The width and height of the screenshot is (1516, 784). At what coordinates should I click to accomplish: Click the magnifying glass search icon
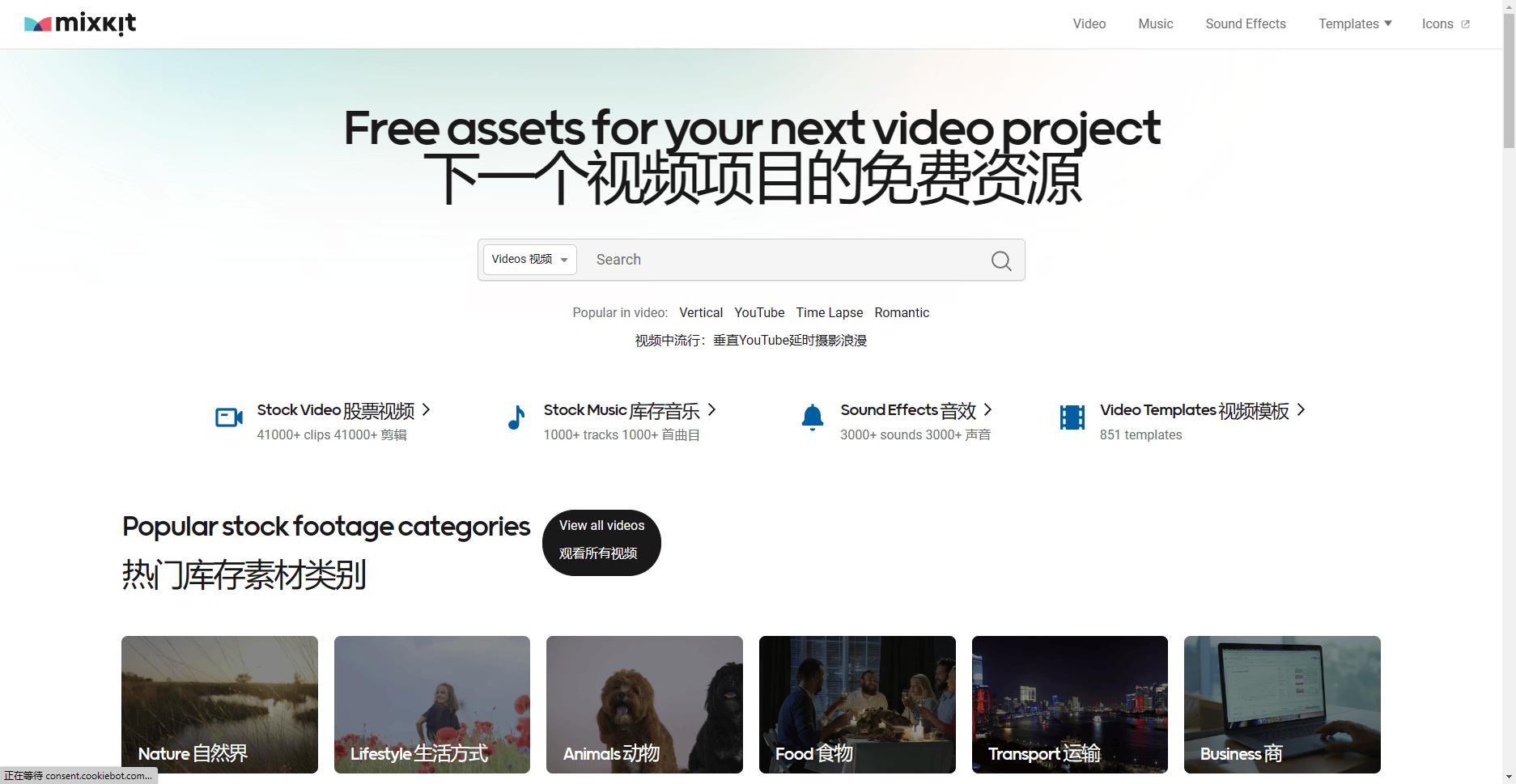pyautogui.click(x=1000, y=261)
